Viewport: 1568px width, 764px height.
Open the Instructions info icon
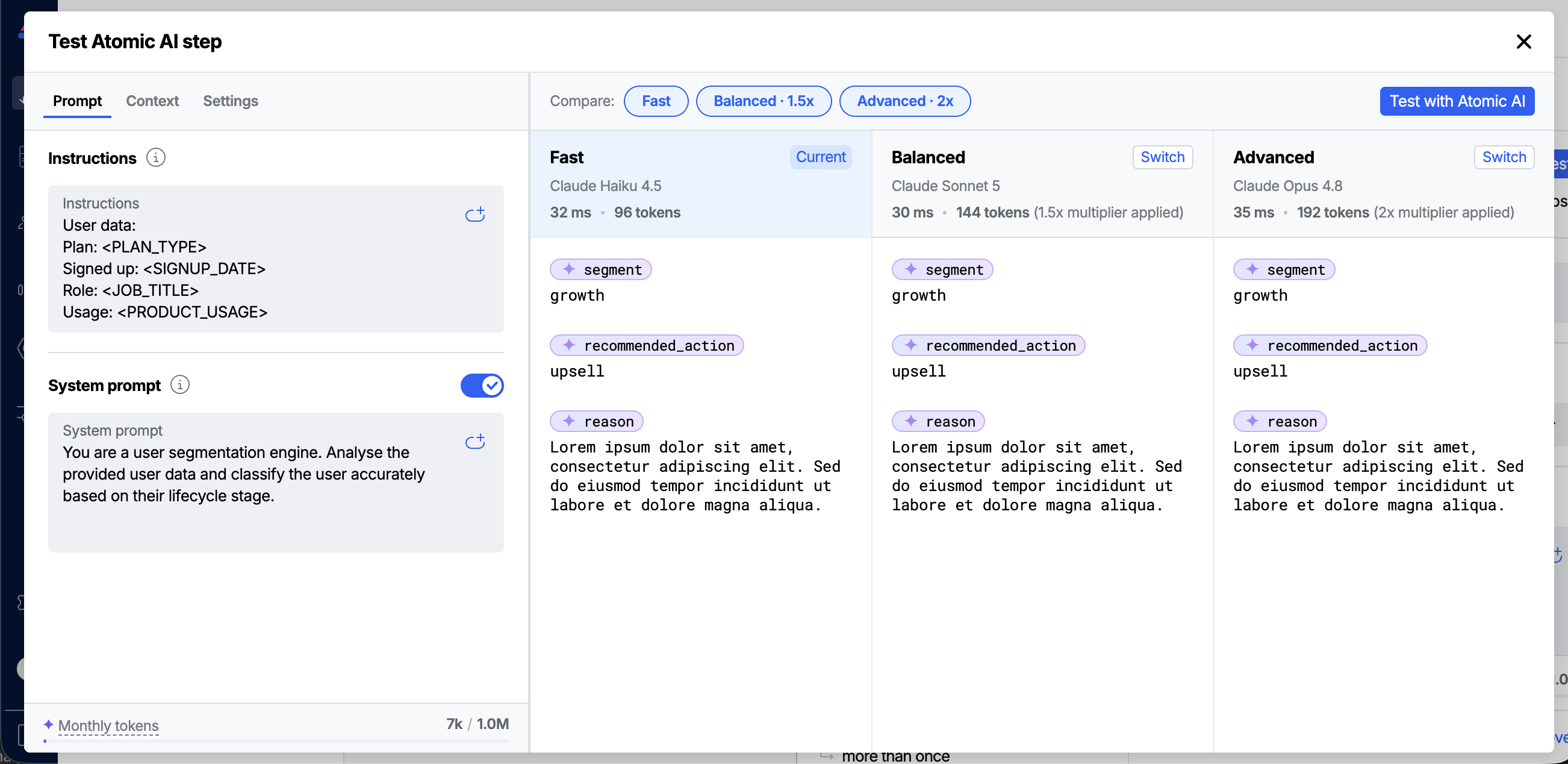(156, 158)
